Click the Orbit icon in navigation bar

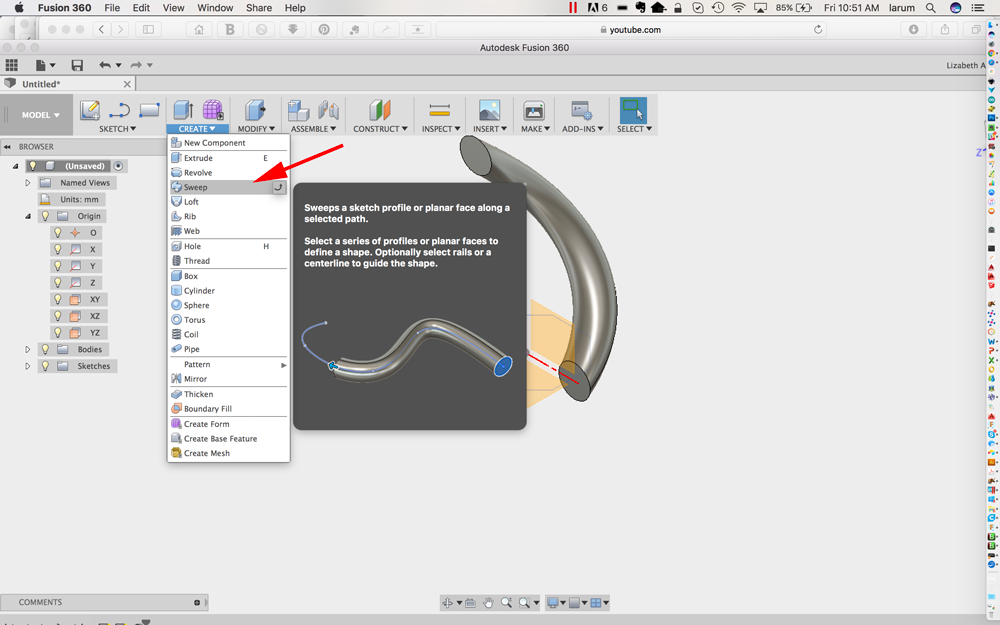coord(447,603)
